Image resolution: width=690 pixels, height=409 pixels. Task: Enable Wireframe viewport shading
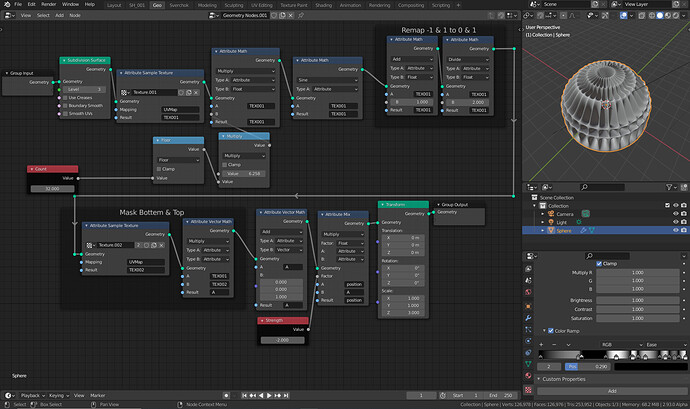coord(651,15)
